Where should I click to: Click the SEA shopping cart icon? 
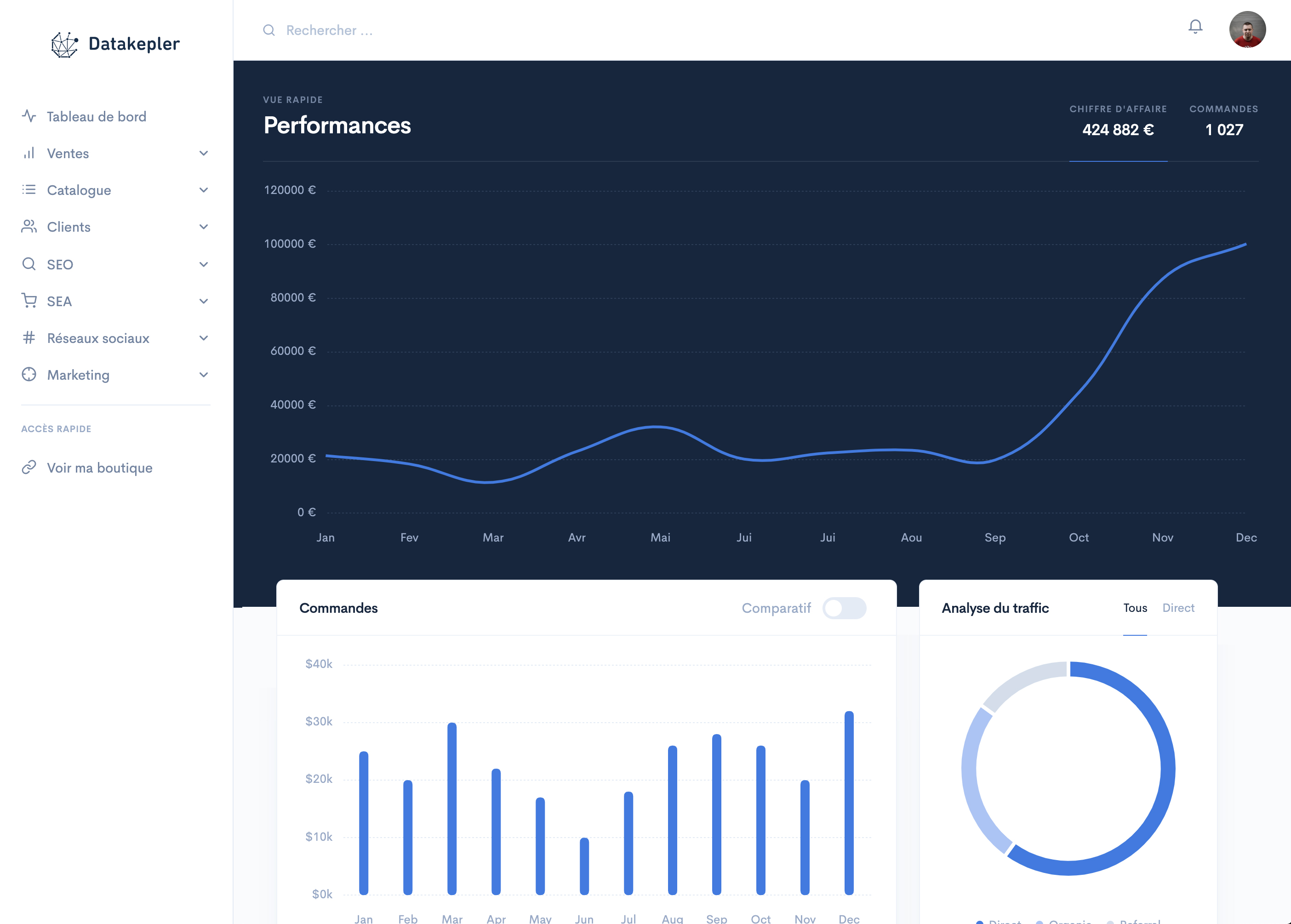coord(29,300)
